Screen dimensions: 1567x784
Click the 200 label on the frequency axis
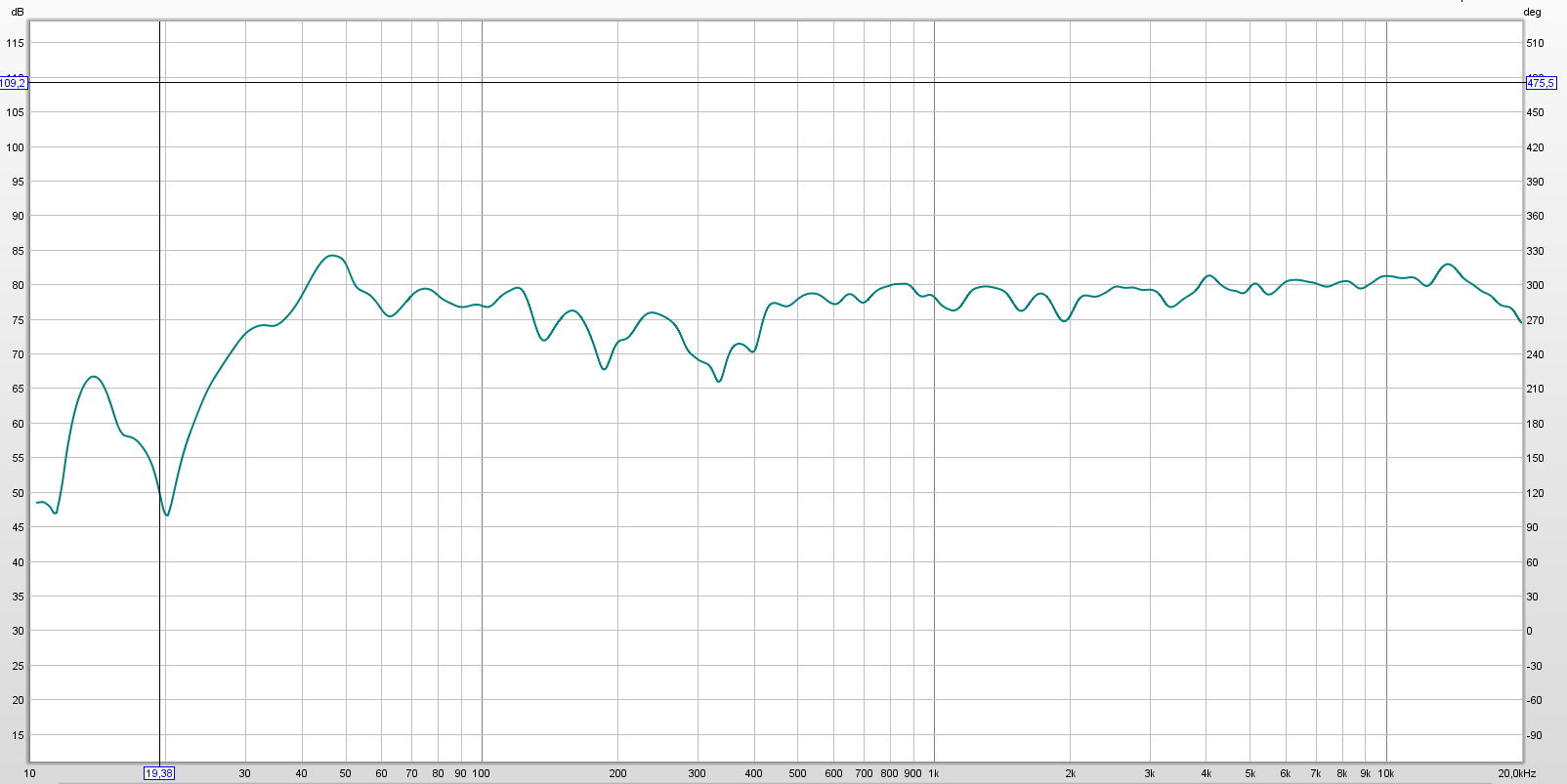(617, 773)
